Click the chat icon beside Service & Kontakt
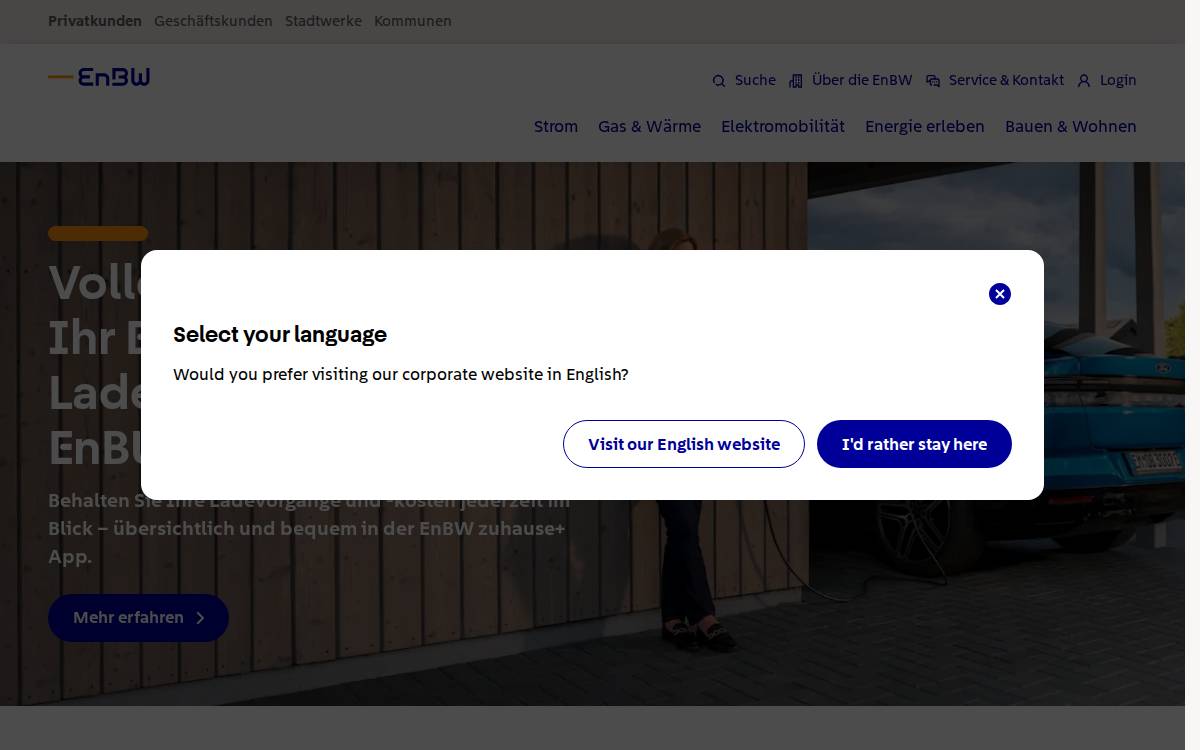Screen dimensions: 1200x750 933,81
